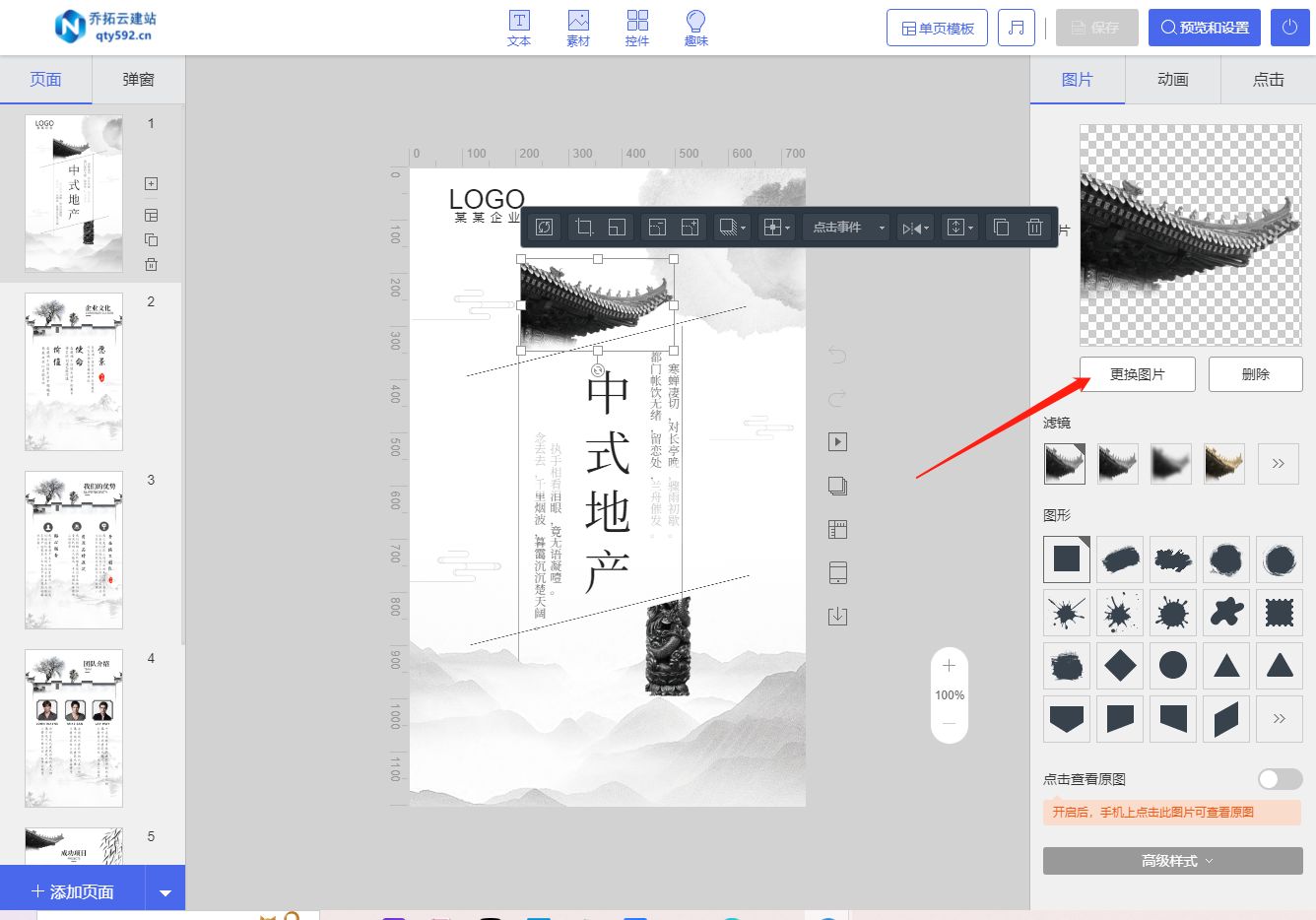This screenshot has height=920, width=1316.
Task: Select the golden sepia filter thumbnail
Action: click(1224, 463)
